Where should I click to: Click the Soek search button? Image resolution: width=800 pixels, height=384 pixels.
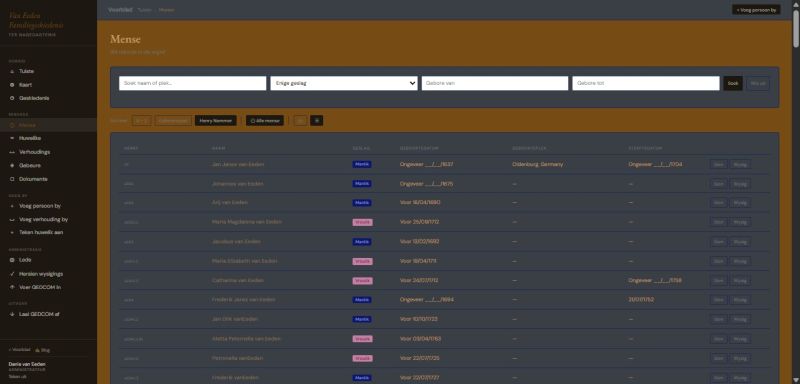pos(733,83)
